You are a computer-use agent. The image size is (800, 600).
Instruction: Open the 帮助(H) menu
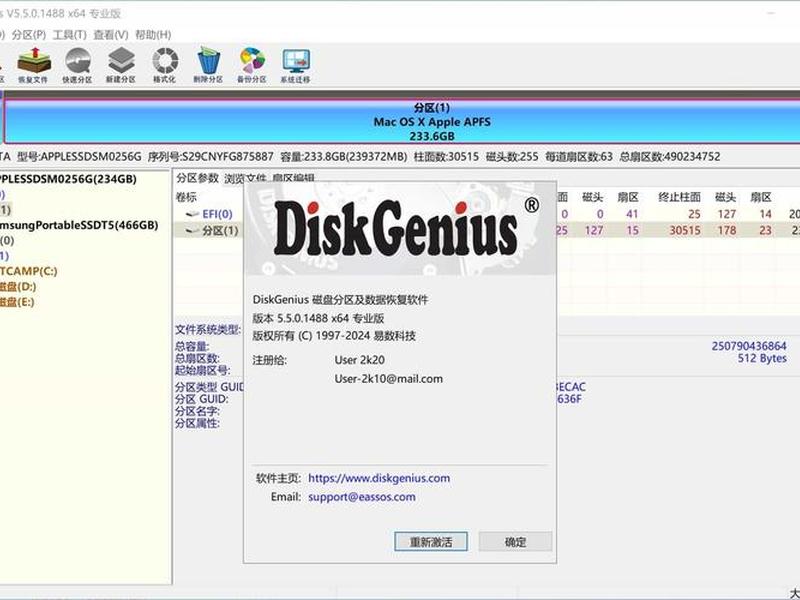[x=153, y=35]
